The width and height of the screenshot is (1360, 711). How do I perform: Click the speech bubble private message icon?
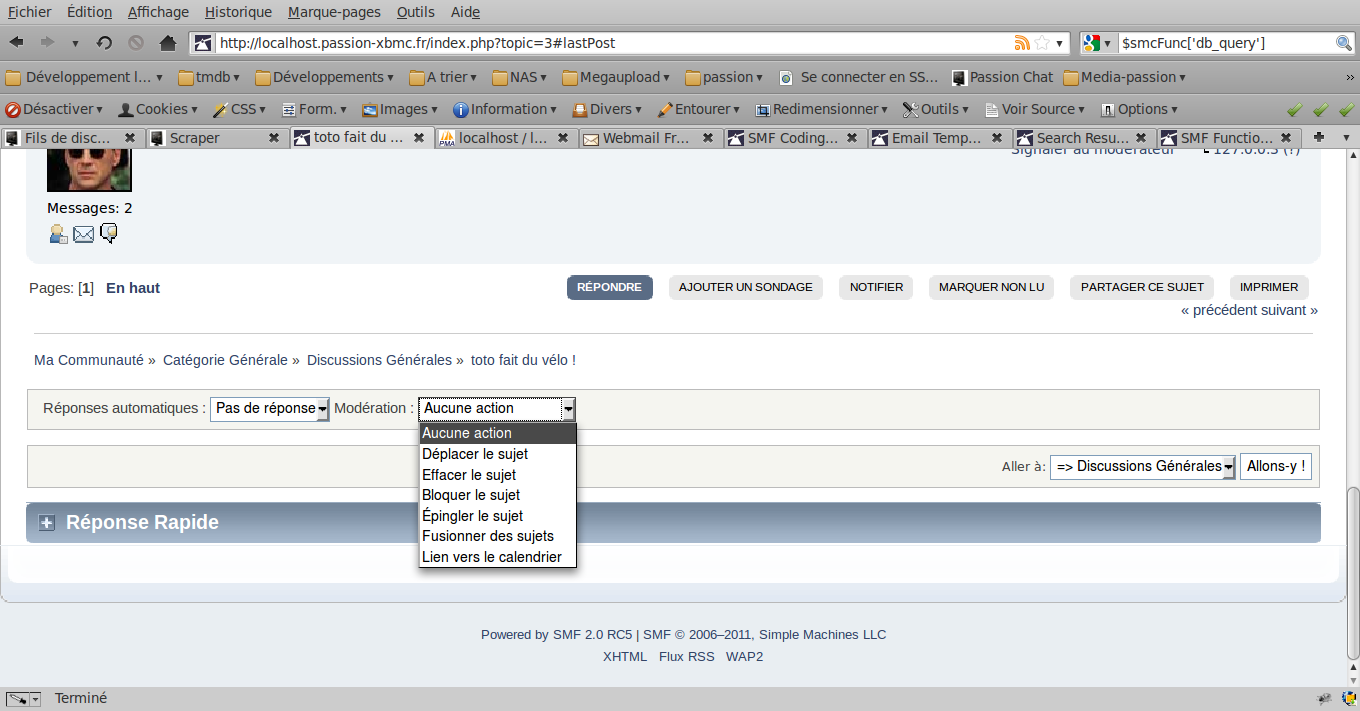coord(109,233)
